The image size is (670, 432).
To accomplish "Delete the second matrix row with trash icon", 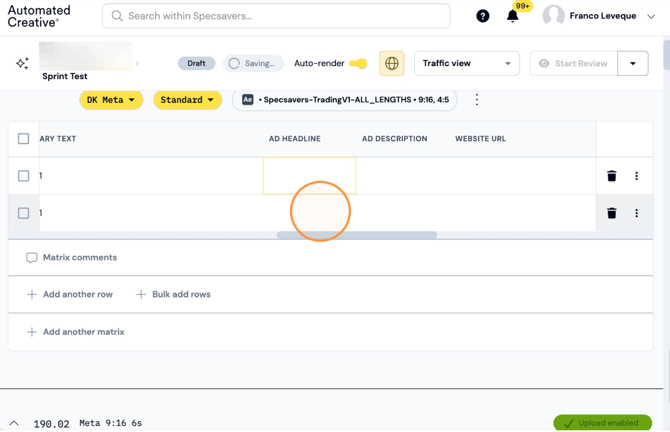I will point(611,213).
